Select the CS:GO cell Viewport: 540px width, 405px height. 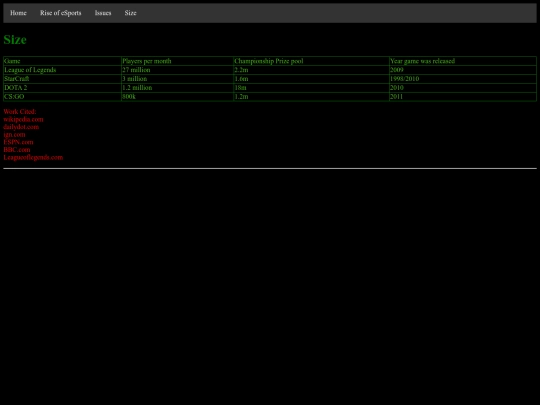click(62, 97)
